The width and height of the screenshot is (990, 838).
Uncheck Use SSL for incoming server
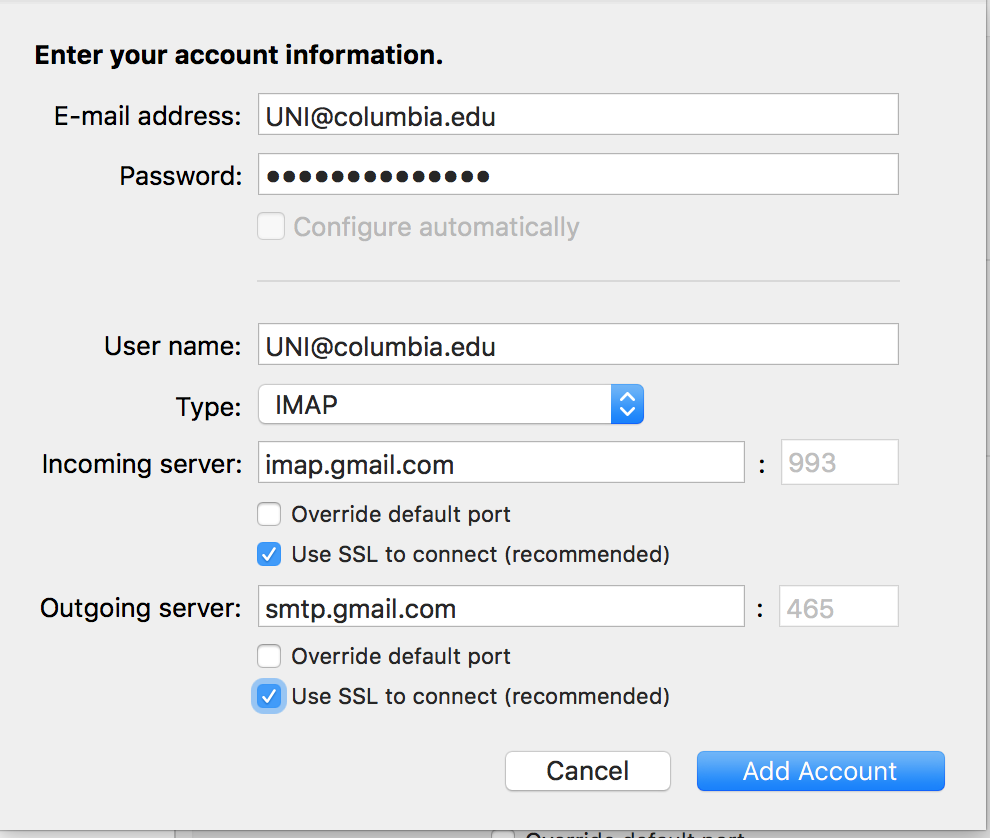tap(269, 554)
